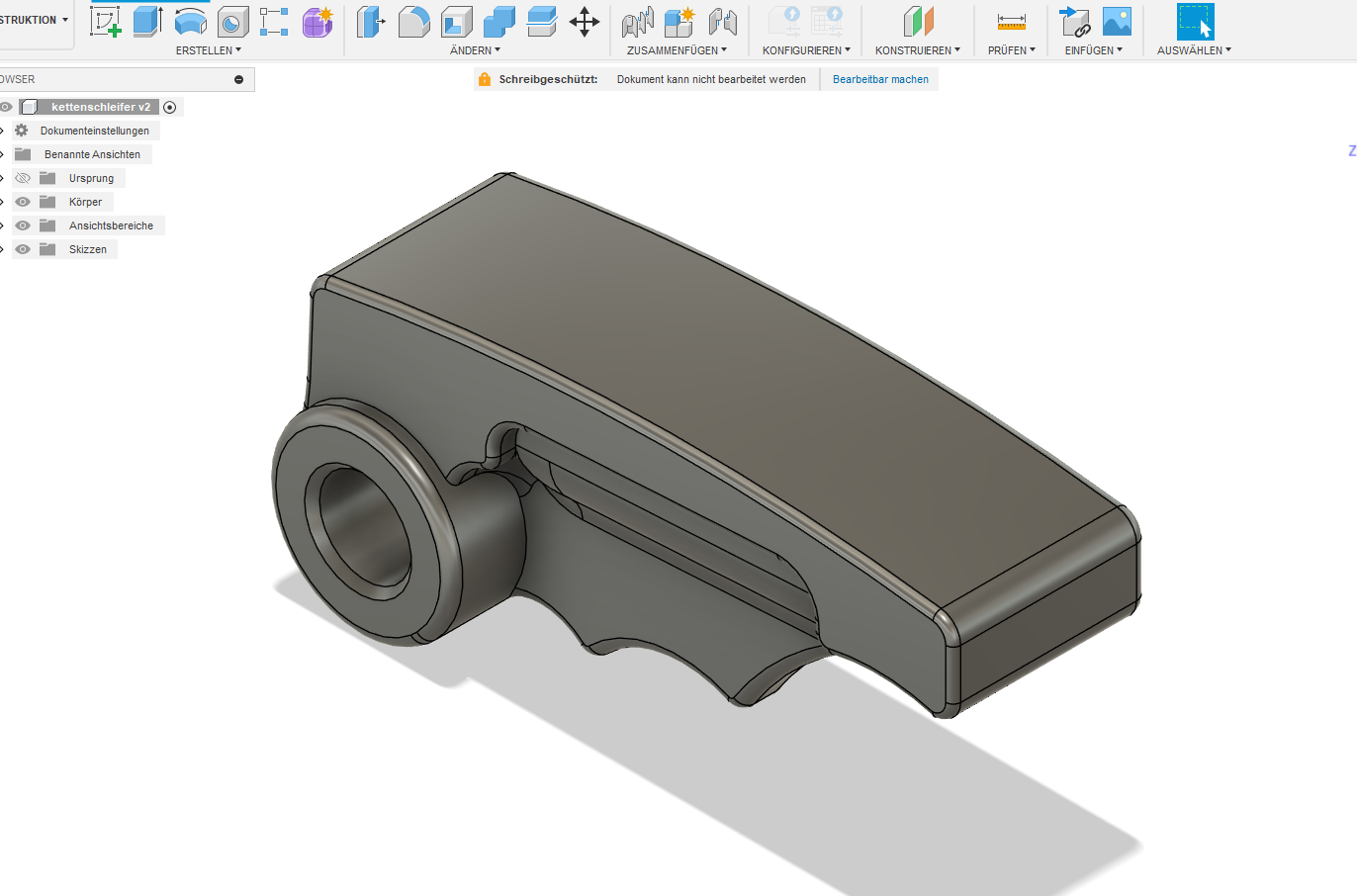
Task: Open the AUSWÄHLEN dropdown menu
Action: 1195,50
